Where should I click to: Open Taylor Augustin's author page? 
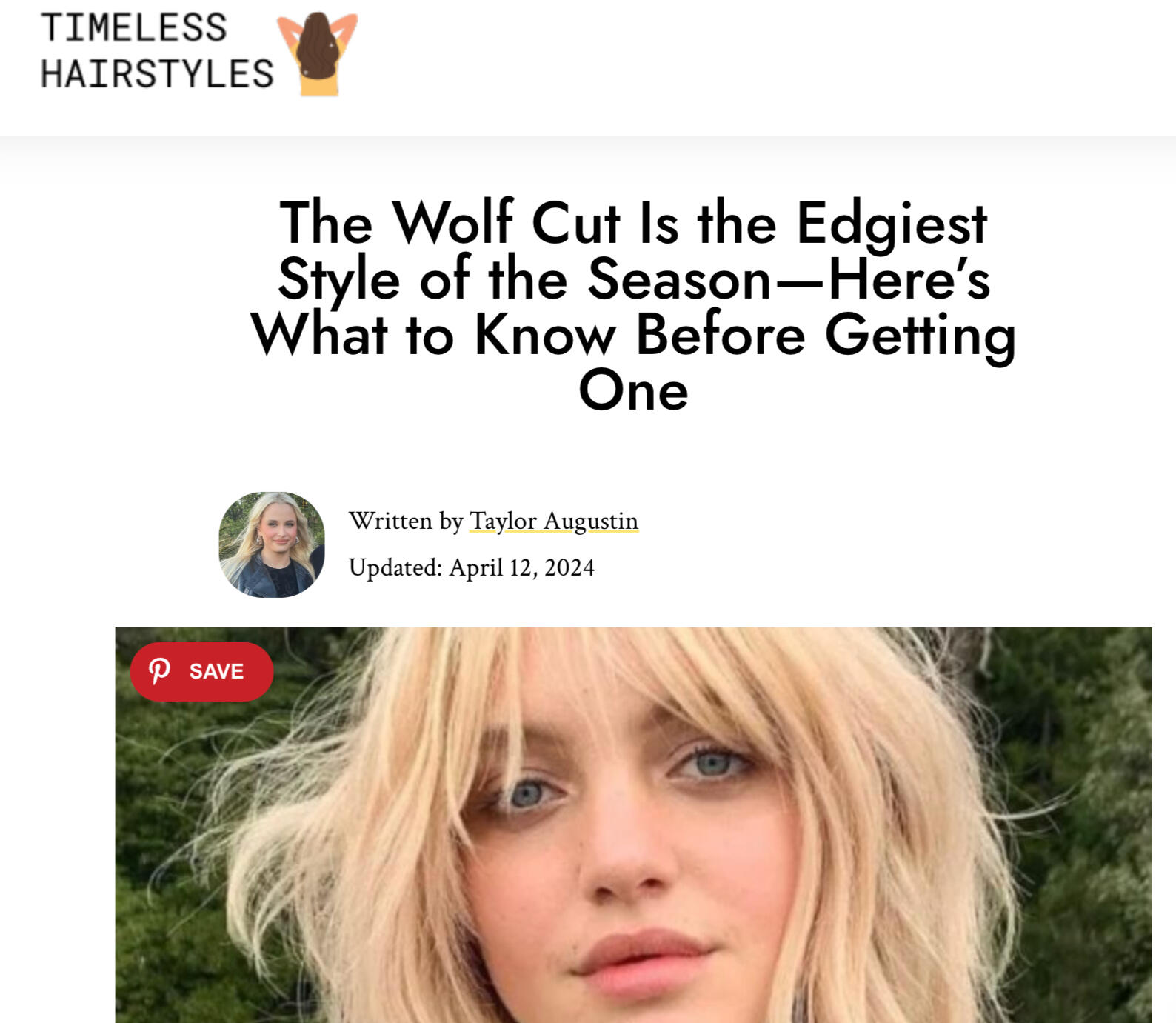[554, 521]
